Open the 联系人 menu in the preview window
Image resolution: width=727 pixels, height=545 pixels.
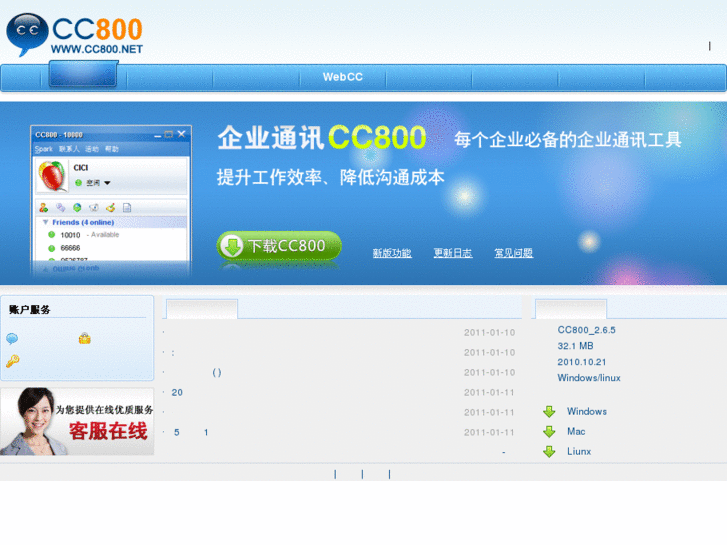69,149
